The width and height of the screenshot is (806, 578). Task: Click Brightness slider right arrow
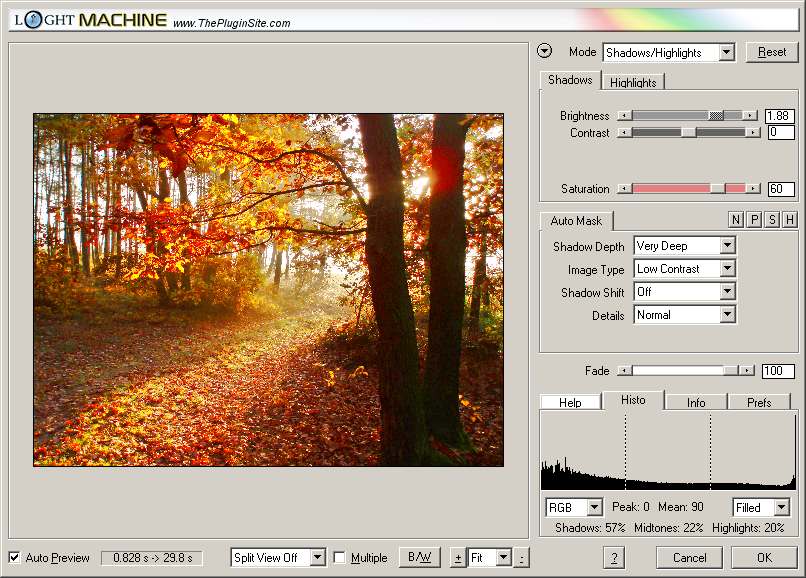point(750,116)
